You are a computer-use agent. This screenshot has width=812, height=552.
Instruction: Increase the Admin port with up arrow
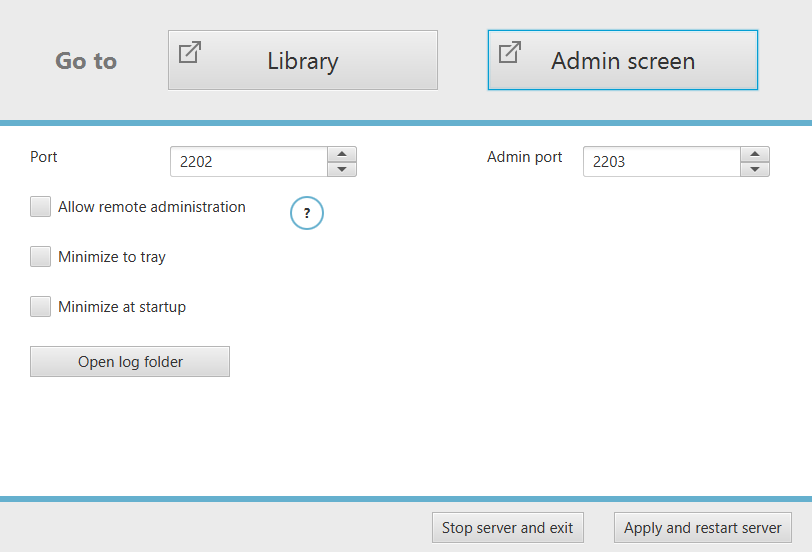(755, 154)
